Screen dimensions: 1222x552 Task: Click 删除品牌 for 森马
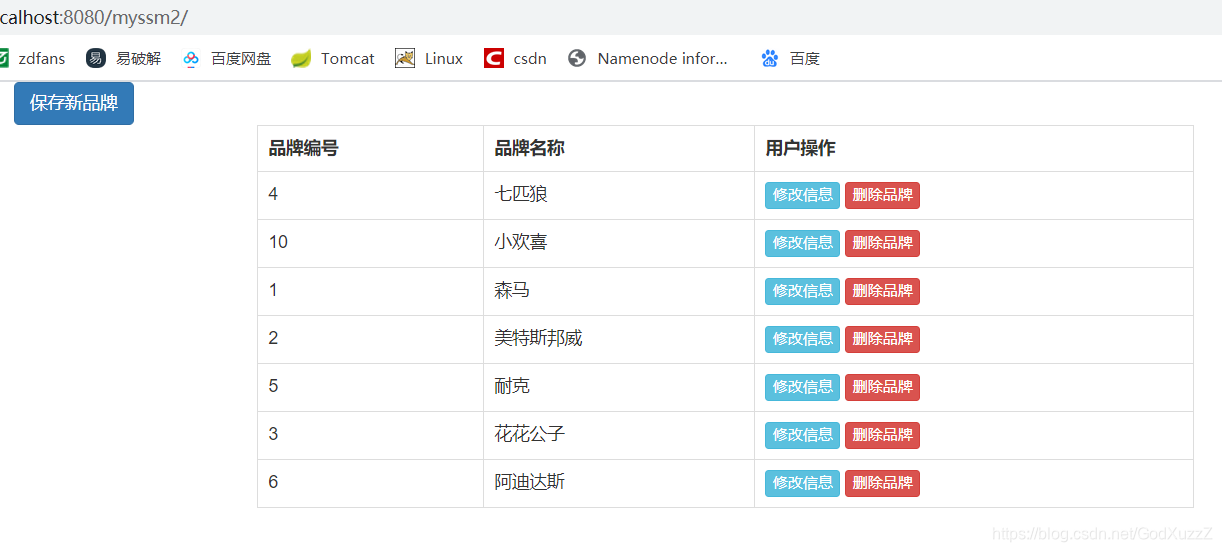click(882, 291)
